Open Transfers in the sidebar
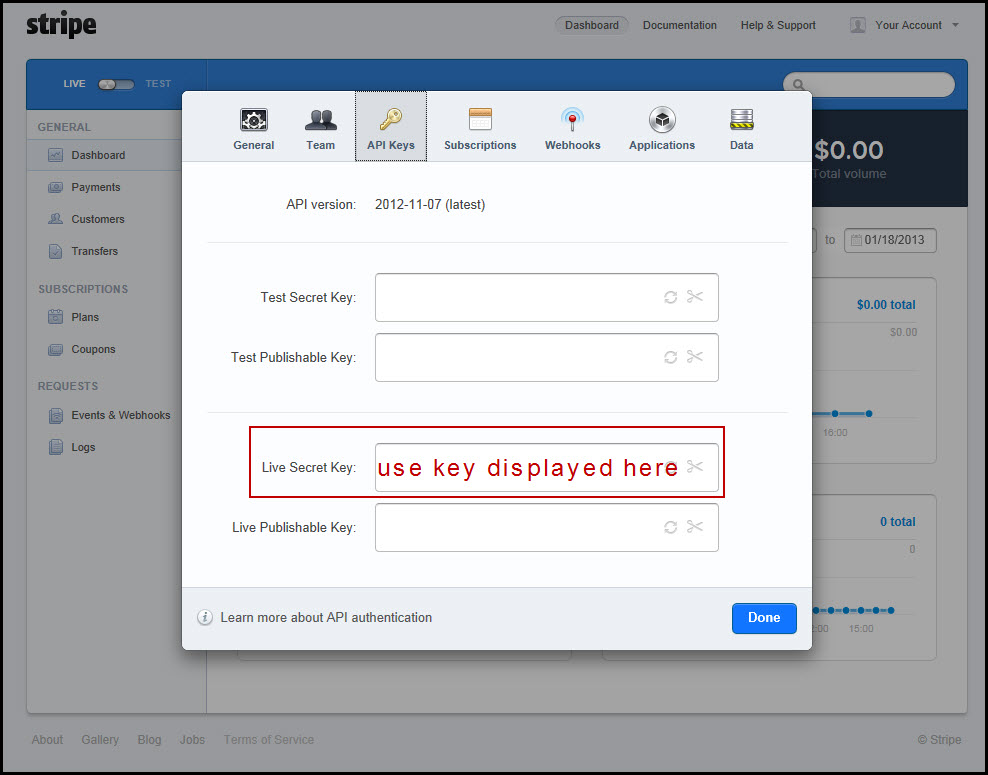Image resolution: width=988 pixels, height=775 pixels. pos(95,251)
